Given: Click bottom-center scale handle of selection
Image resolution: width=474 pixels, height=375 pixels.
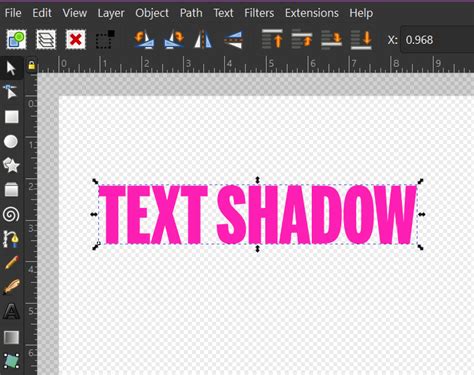Looking at the screenshot, I should (257, 249).
